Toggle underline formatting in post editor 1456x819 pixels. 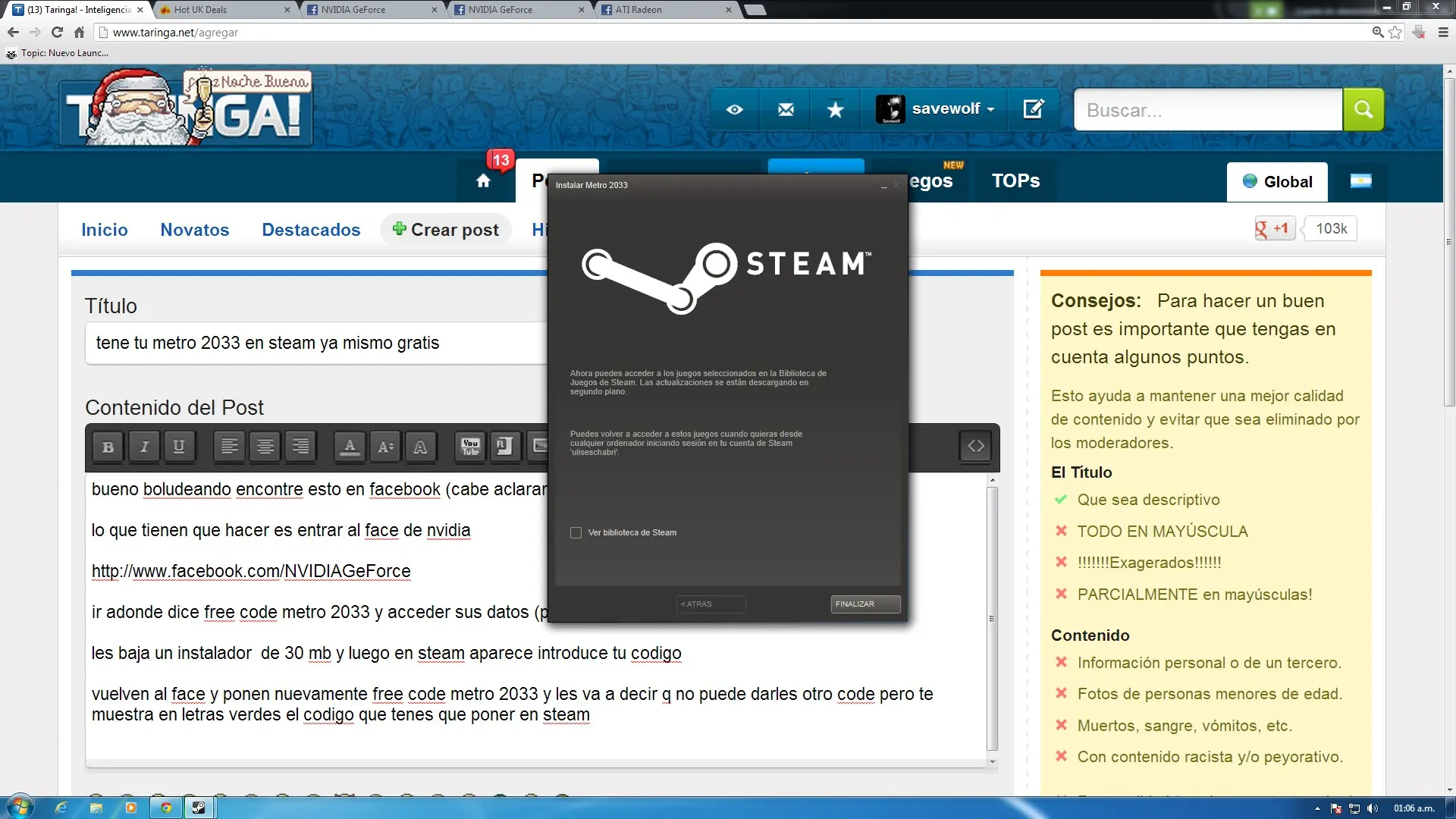179,447
